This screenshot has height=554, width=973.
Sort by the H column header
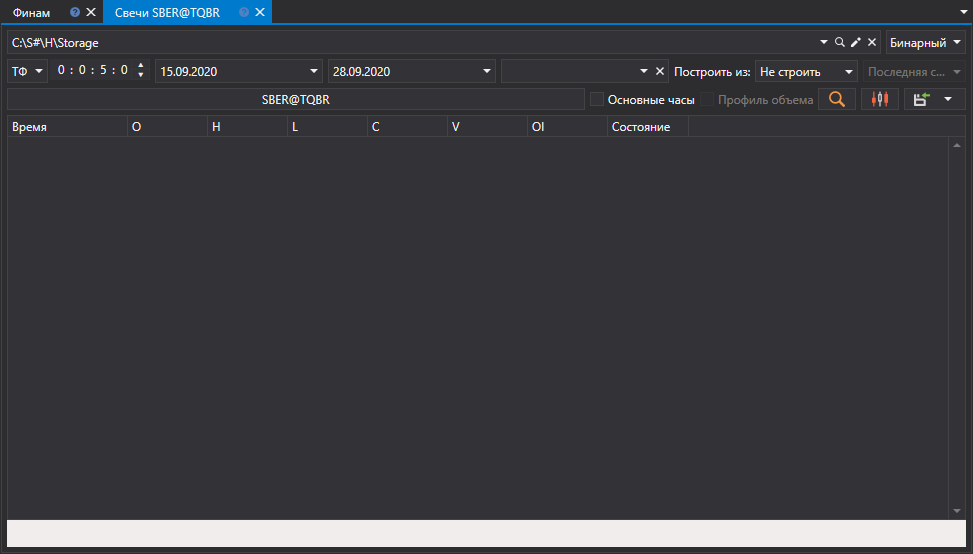coord(248,127)
